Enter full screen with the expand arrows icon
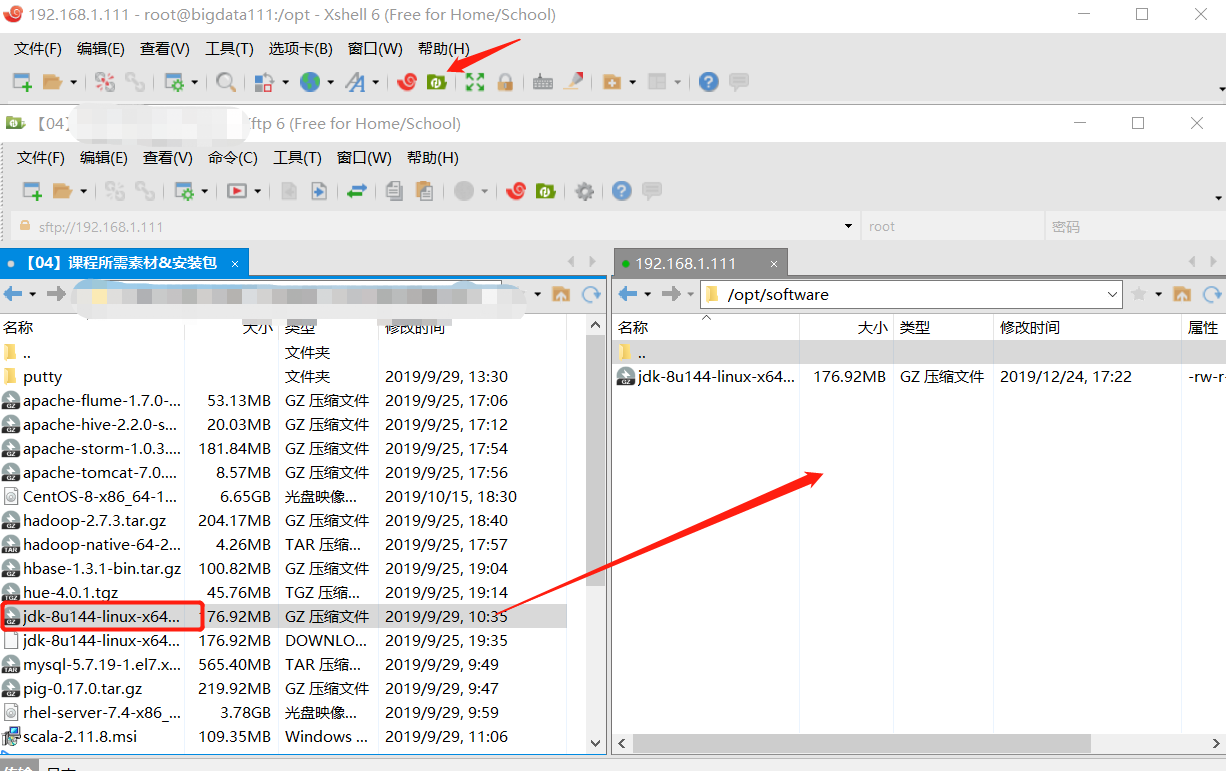1226x771 pixels. pyautogui.click(x=474, y=82)
